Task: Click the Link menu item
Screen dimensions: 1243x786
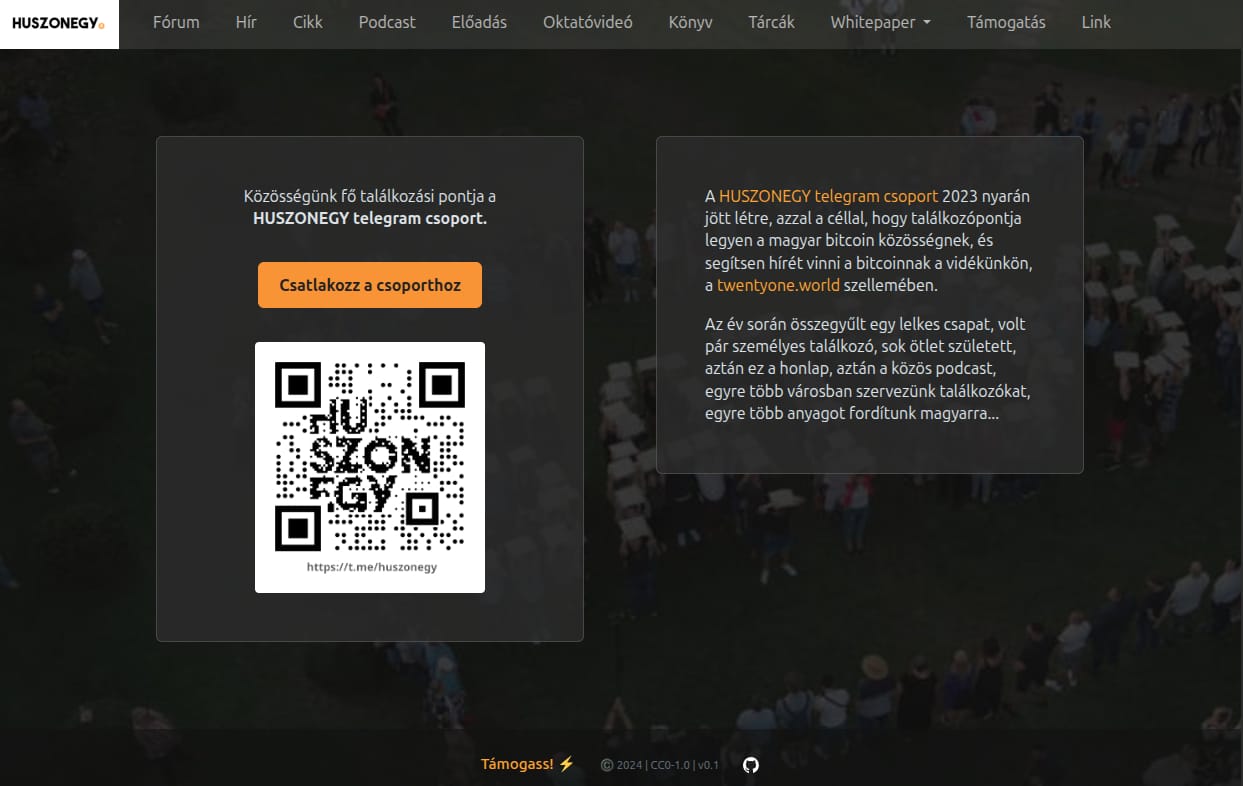Action: click(1096, 22)
